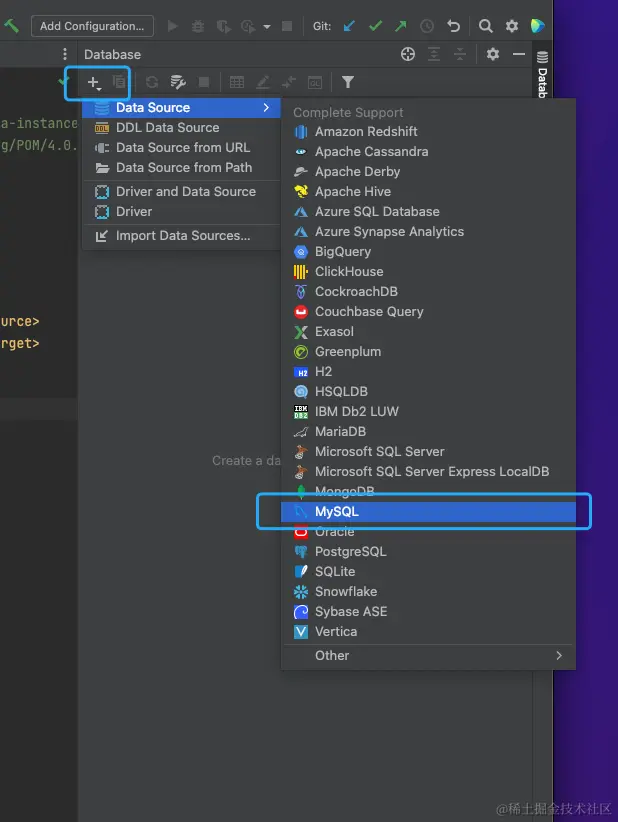Open the Database filter funnel icon
This screenshot has height=822, width=618.
pyautogui.click(x=348, y=82)
